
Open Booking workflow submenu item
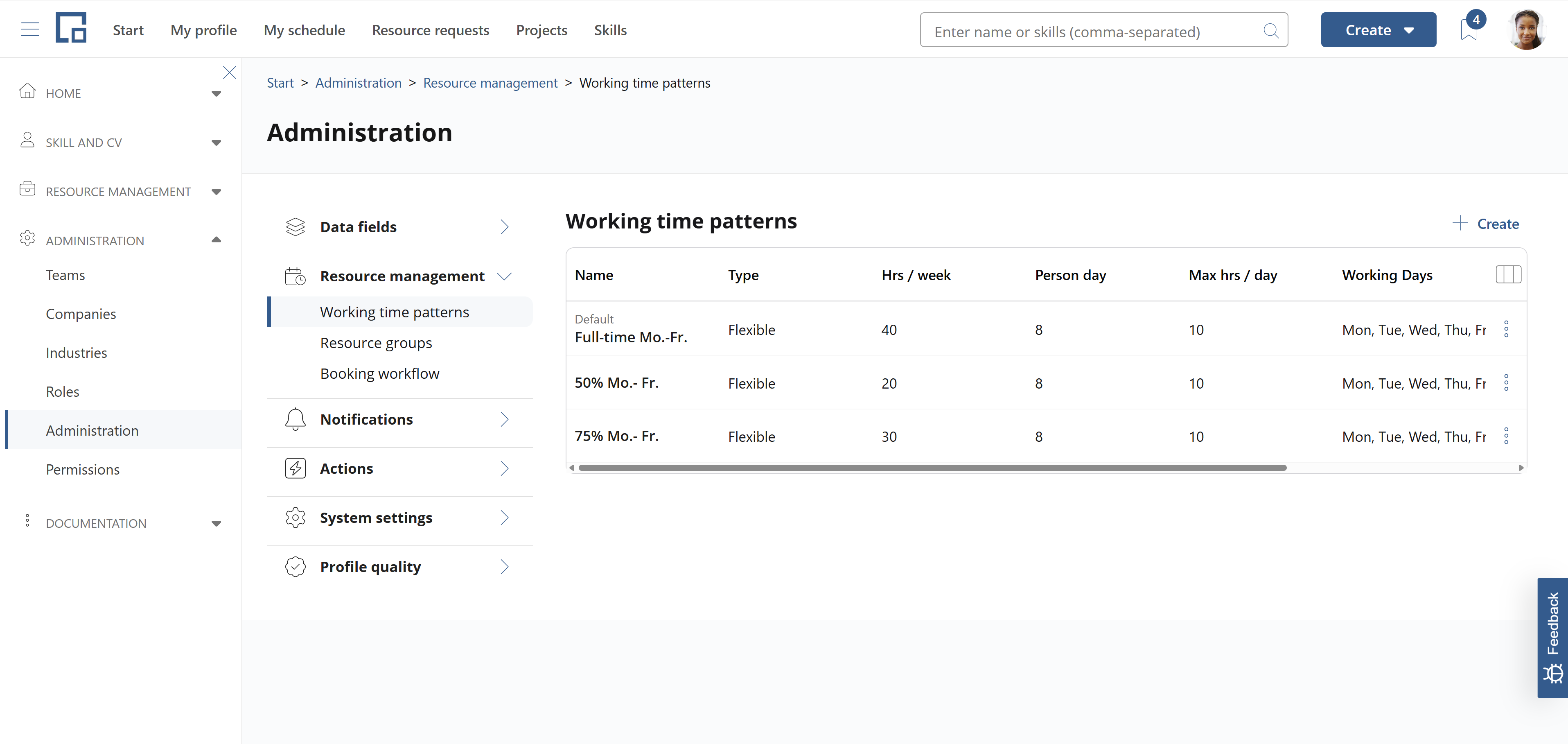click(x=379, y=373)
